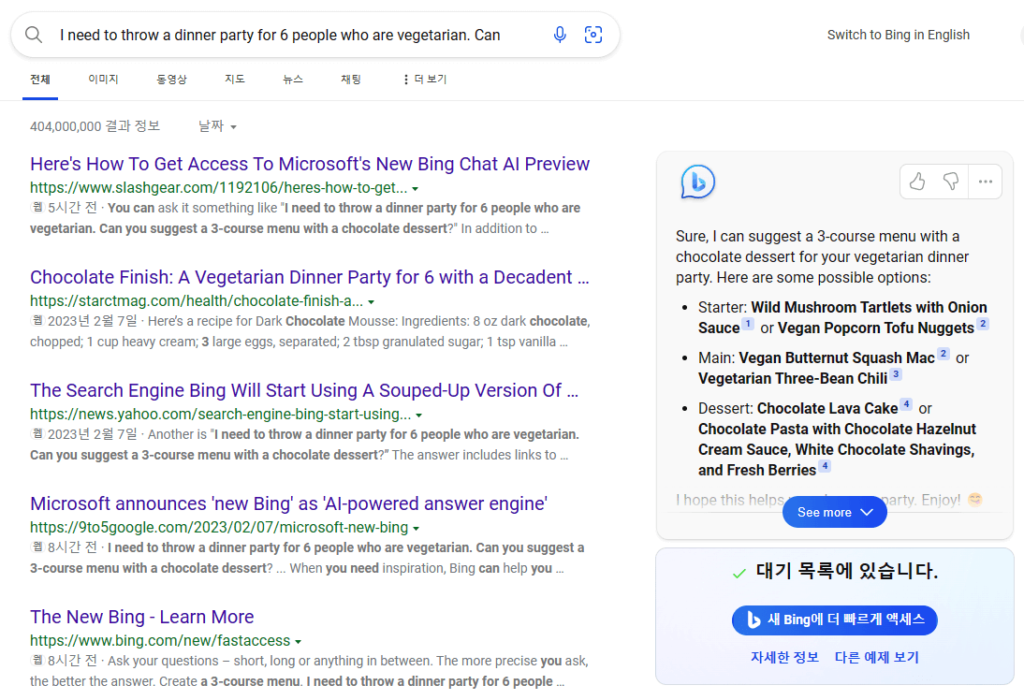Open the 더 보기 more menu
1024x700 pixels.
point(424,79)
